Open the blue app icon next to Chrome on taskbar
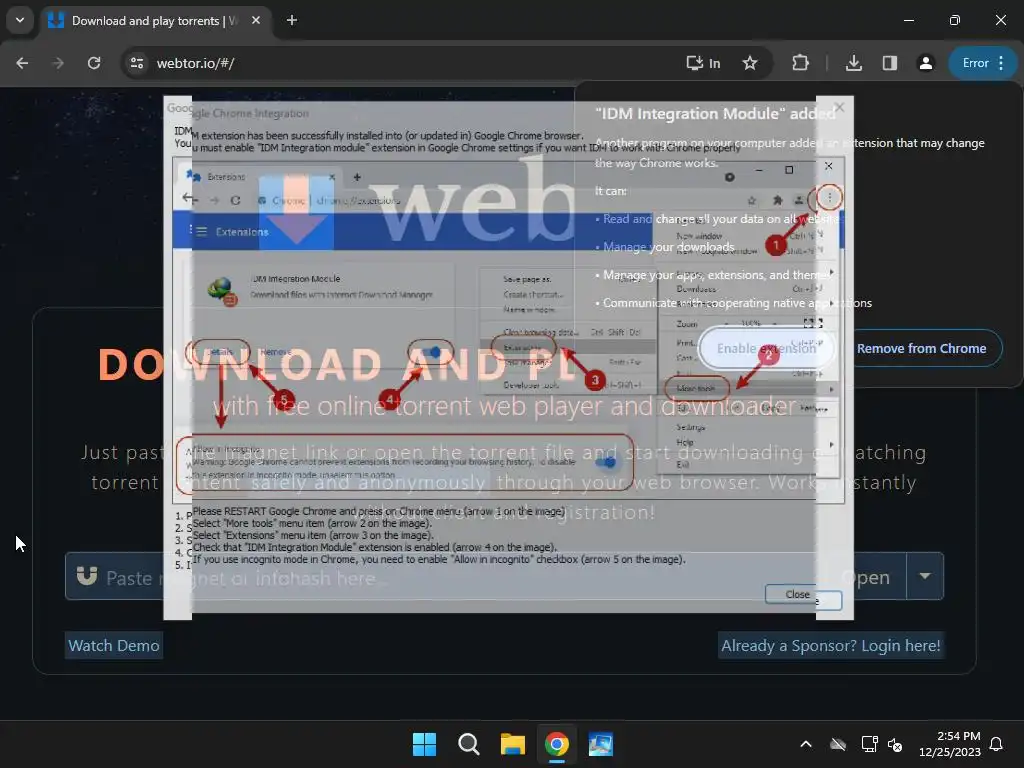Viewport: 1024px width, 768px height. 601,744
